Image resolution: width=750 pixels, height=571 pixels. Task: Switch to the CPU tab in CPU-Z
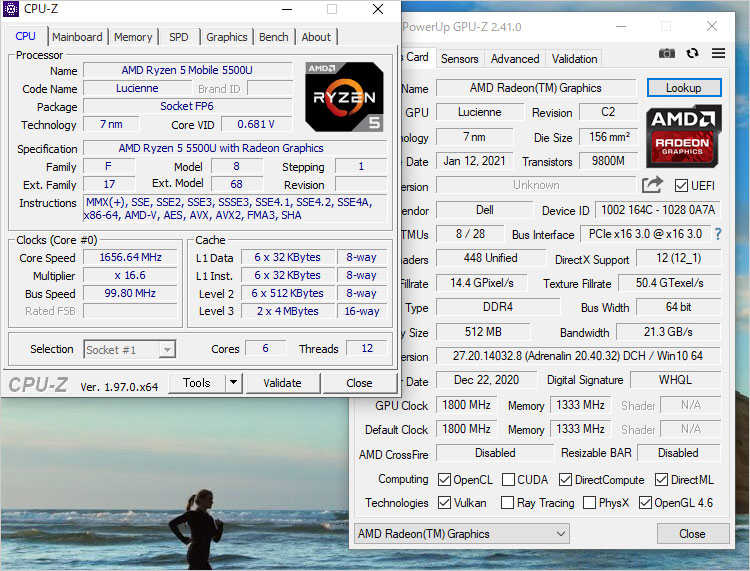click(x=25, y=36)
